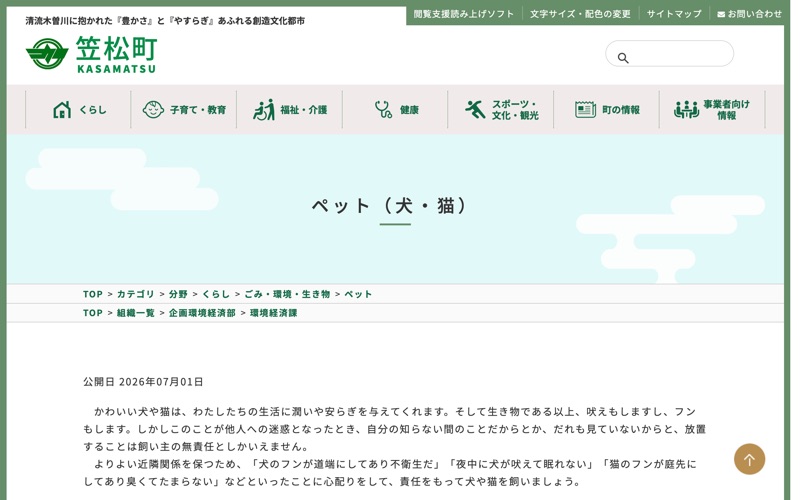Click the 笠松町 KASAMATSU site title
The height and width of the screenshot is (500, 800).
pyautogui.click(x=117, y=54)
